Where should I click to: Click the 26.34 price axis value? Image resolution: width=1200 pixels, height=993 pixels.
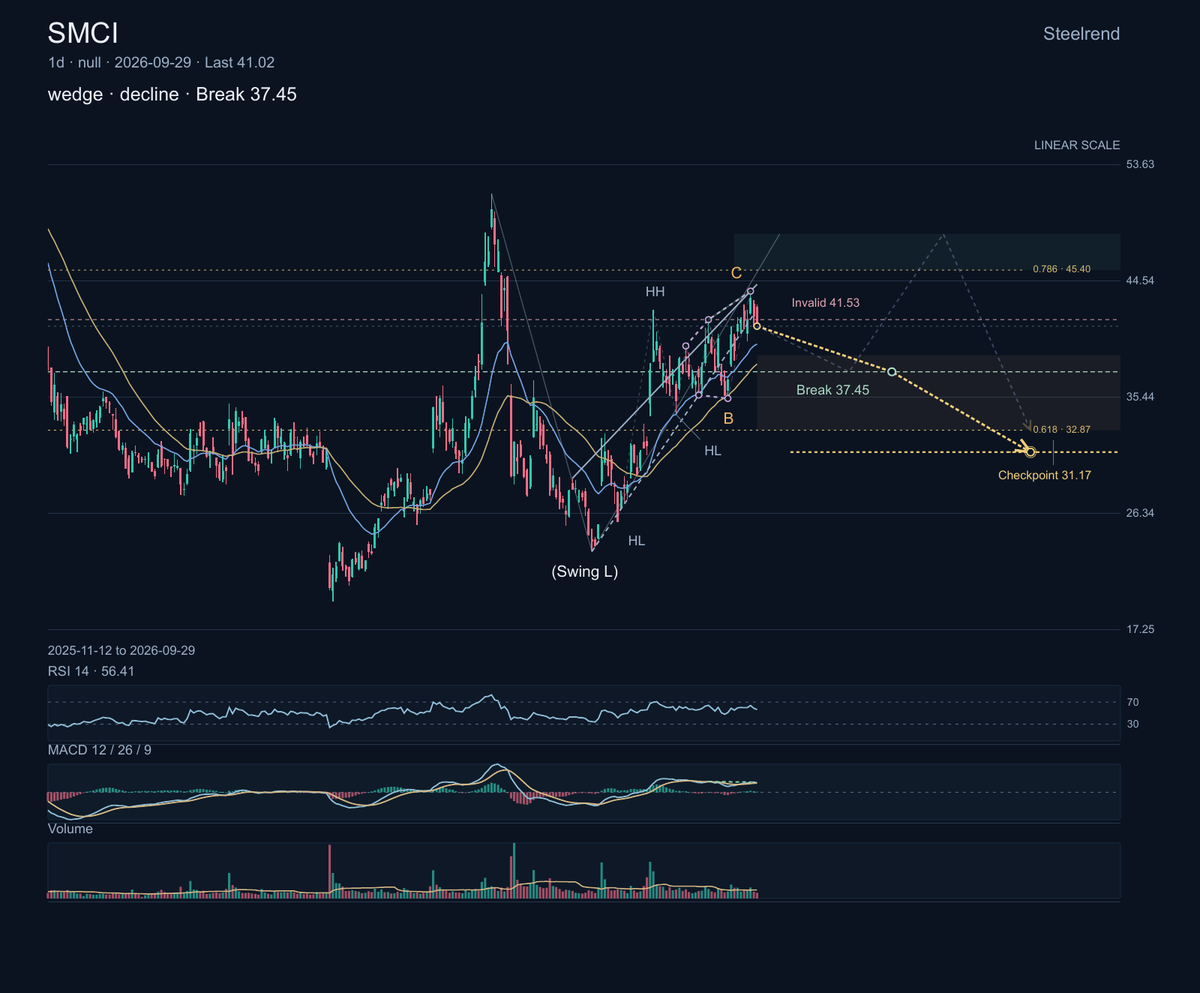click(x=1140, y=513)
